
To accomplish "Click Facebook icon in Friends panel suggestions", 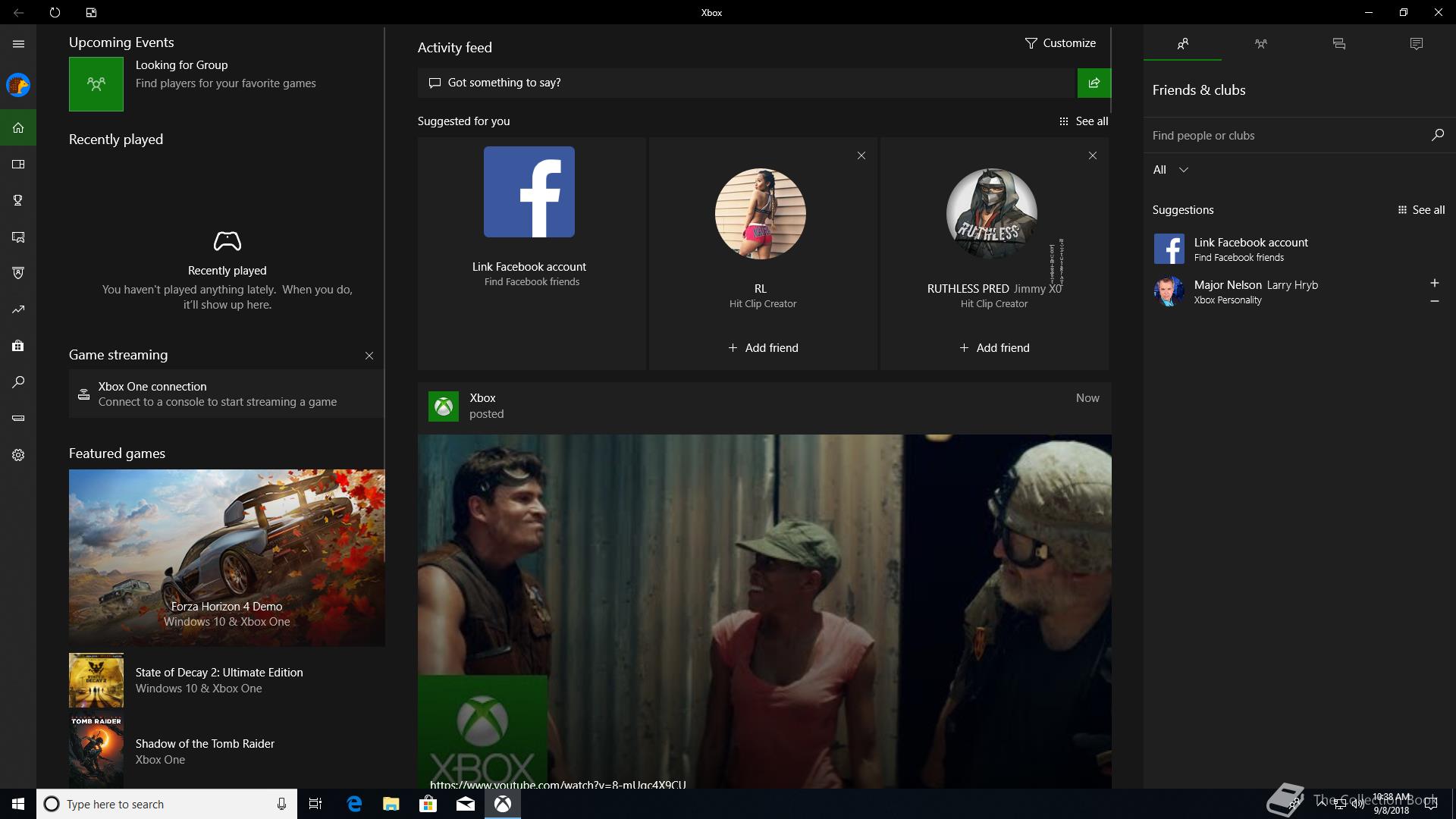I will pyautogui.click(x=1169, y=249).
